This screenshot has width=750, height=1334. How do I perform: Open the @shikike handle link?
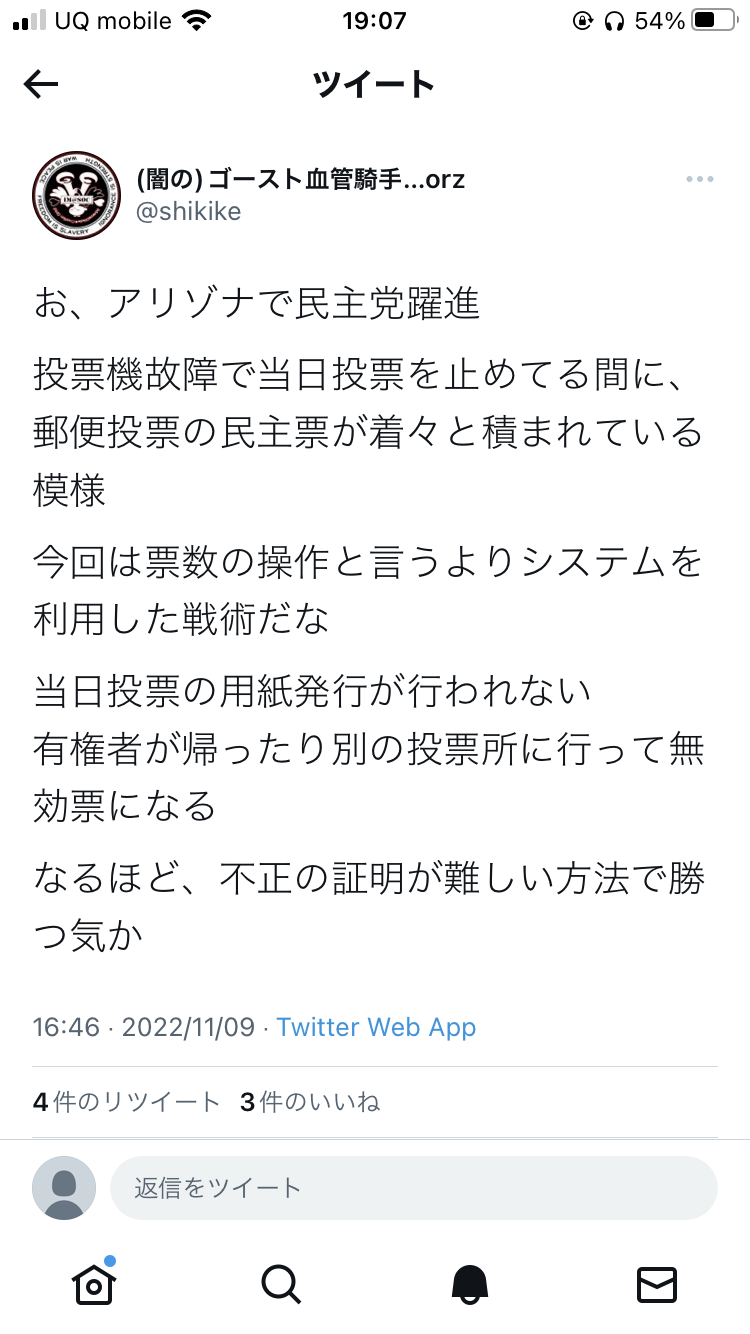(188, 211)
